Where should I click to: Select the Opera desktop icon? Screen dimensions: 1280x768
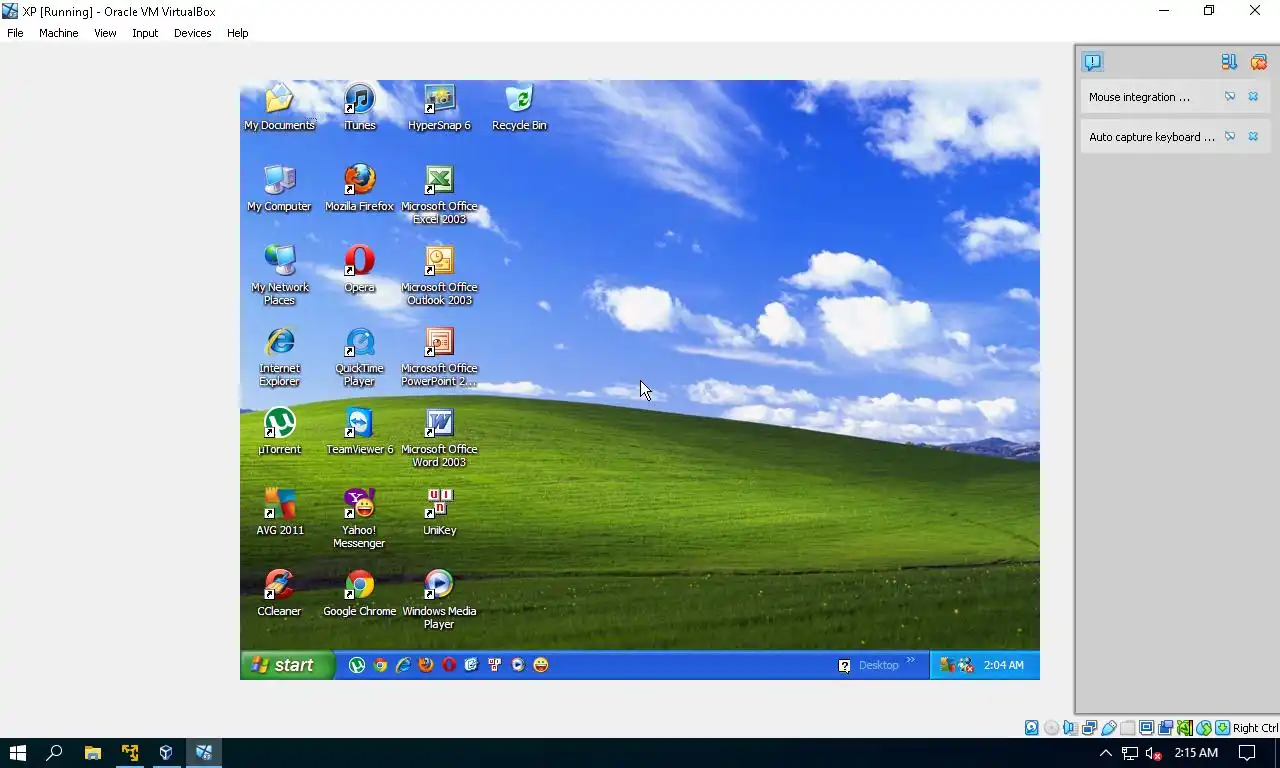(x=359, y=269)
